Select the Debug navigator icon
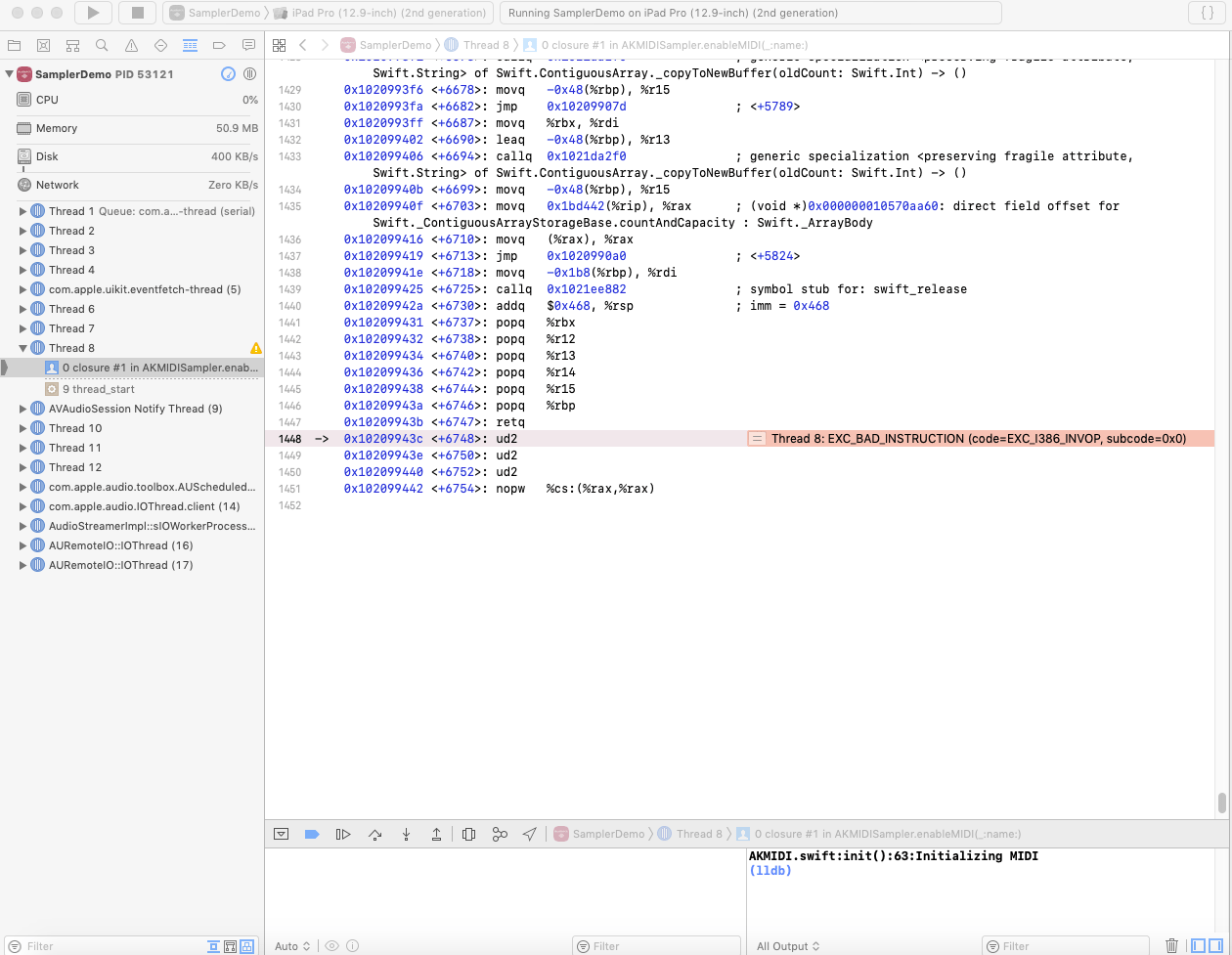The image size is (1232, 955). (190, 45)
